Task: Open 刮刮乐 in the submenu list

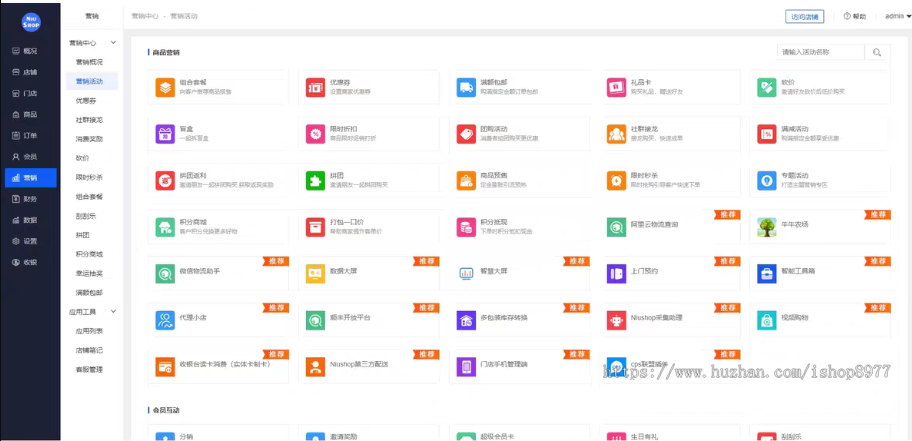Action: [x=86, y=216]
